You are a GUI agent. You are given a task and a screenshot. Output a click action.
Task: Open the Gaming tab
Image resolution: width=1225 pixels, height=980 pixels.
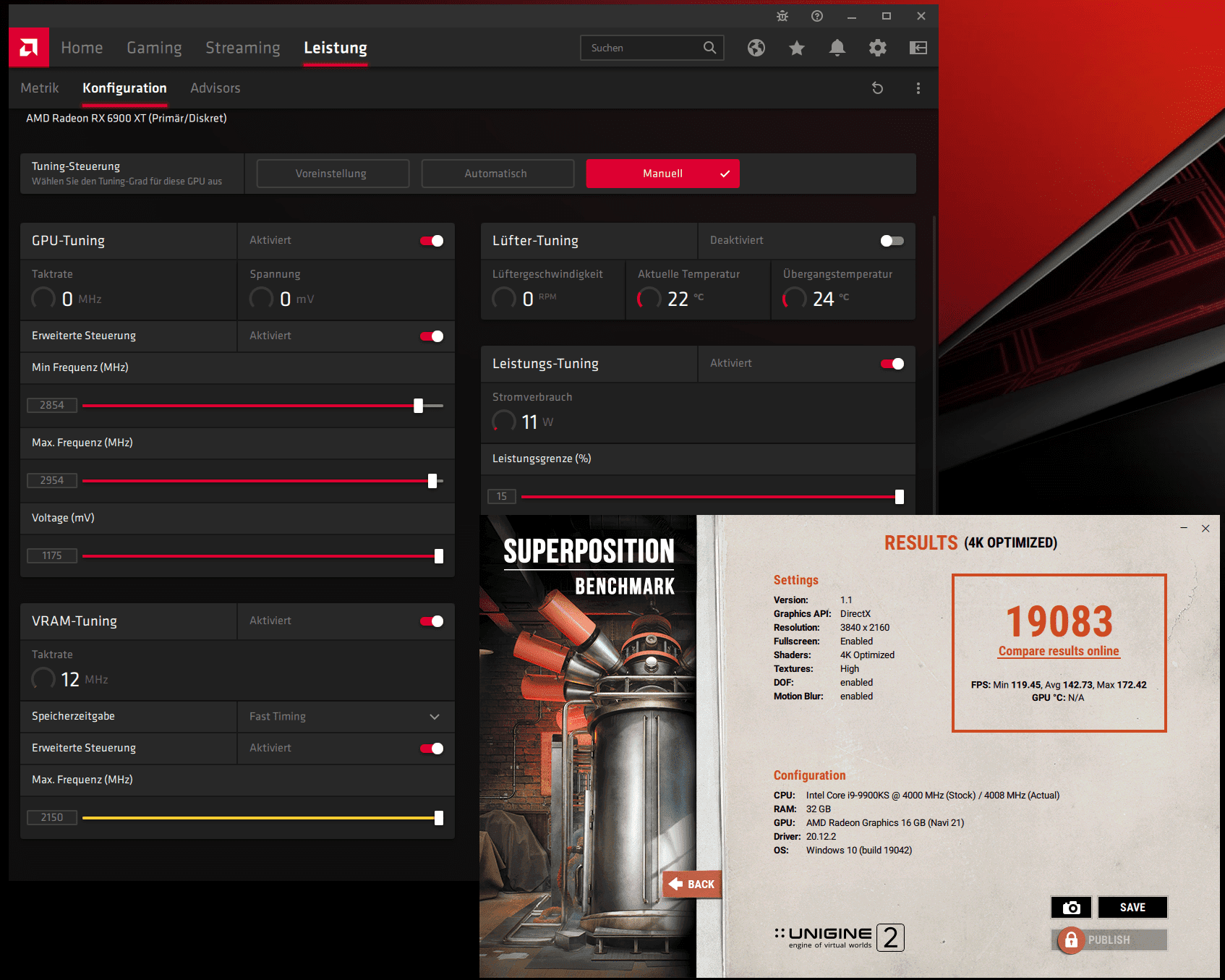tap(154, 48)
